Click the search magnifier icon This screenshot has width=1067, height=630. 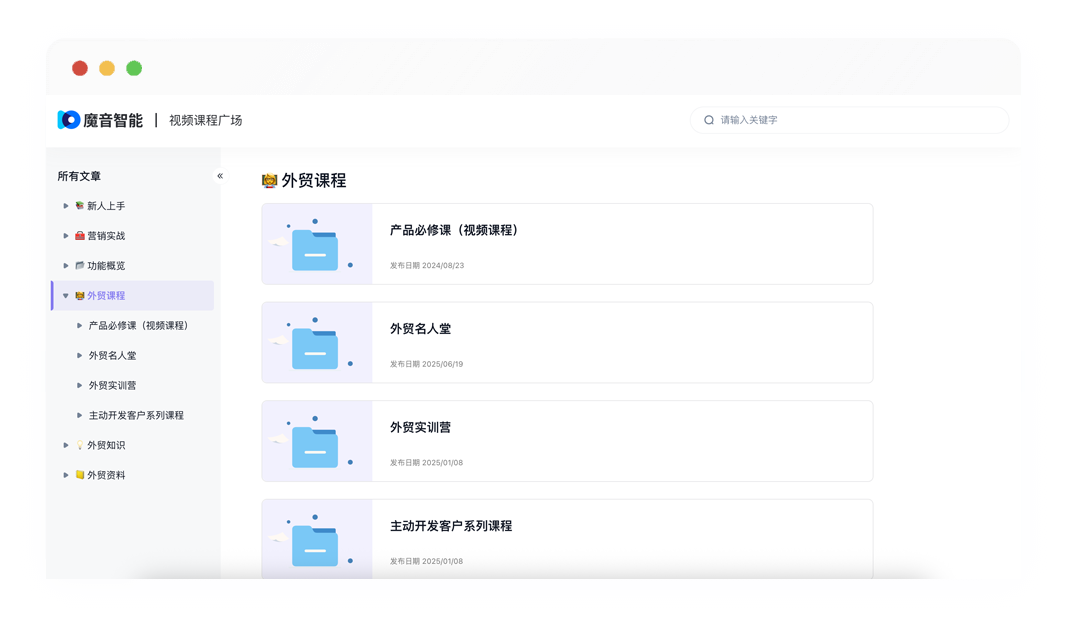pos(709,120)
